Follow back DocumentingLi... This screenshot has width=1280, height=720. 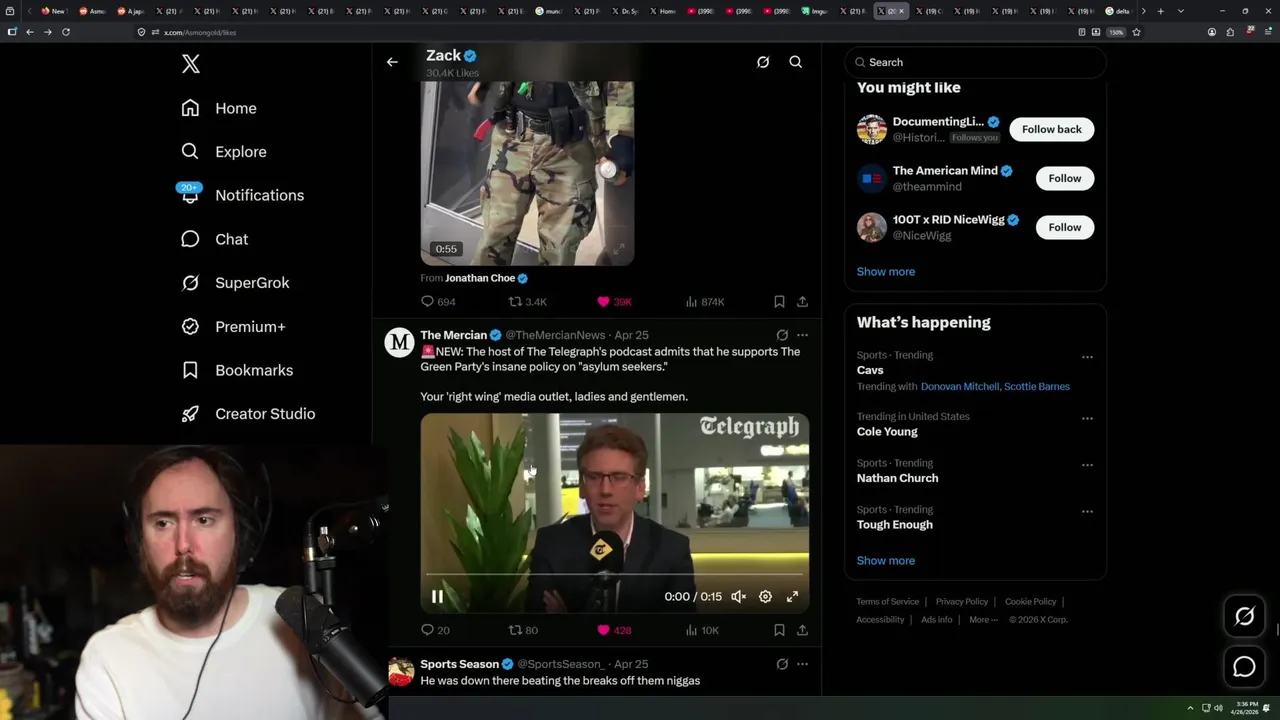pos(1051,129)
